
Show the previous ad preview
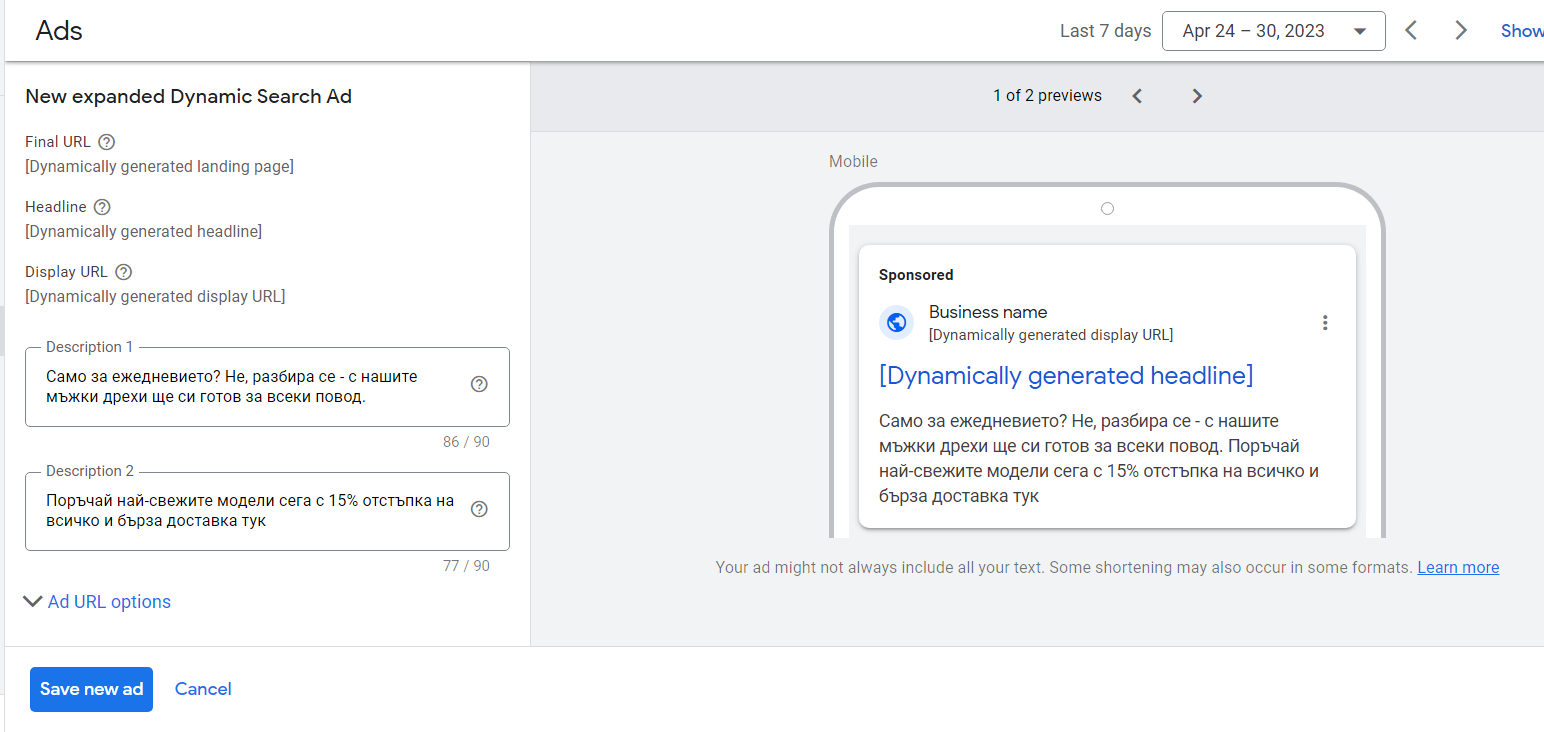click(x=1137, y=96)
